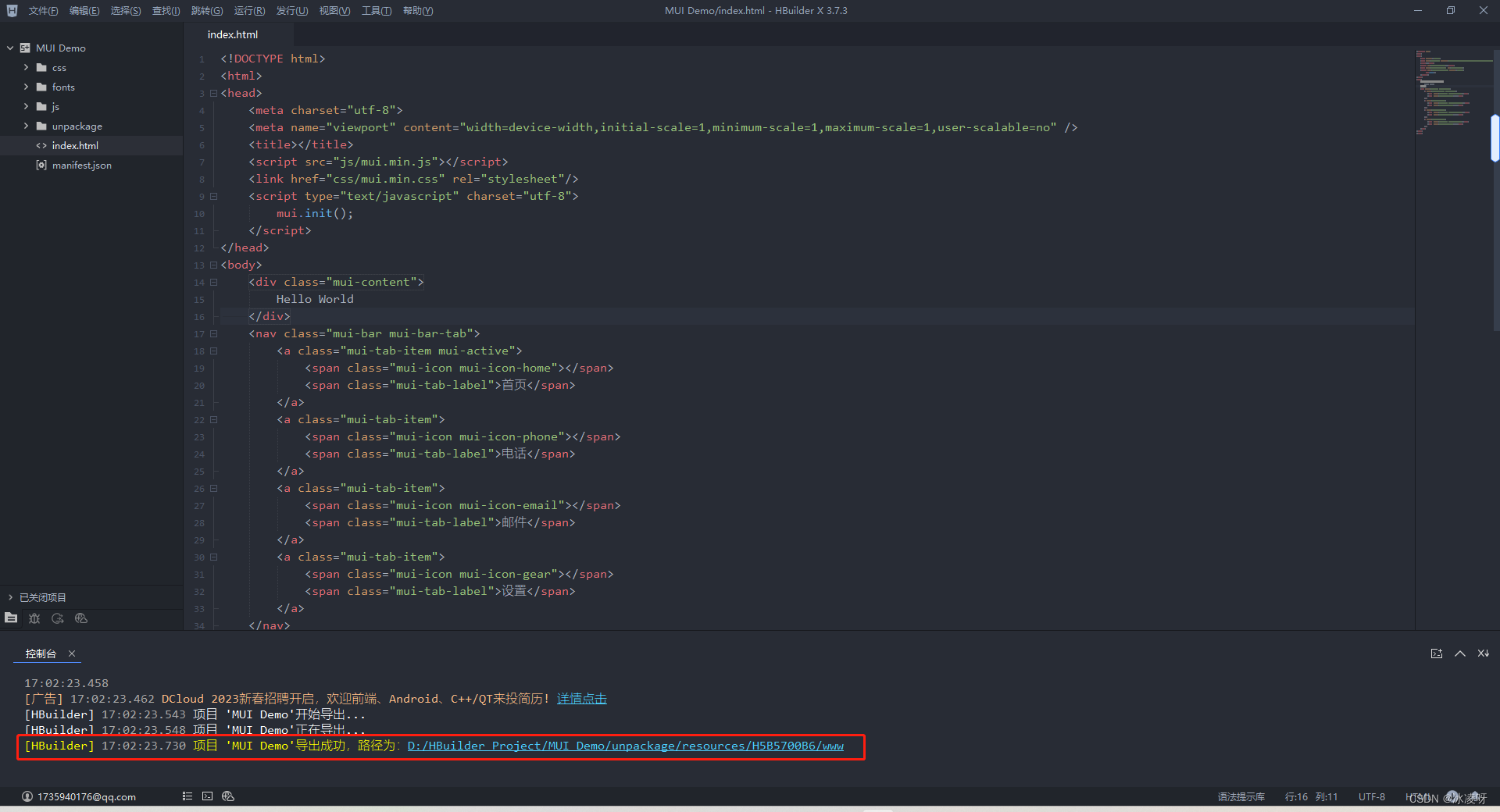Image resolution: width=1500 pixels, height=812 pixels.
Task: Select the unpackage folder icon
Action: point(41,126)
